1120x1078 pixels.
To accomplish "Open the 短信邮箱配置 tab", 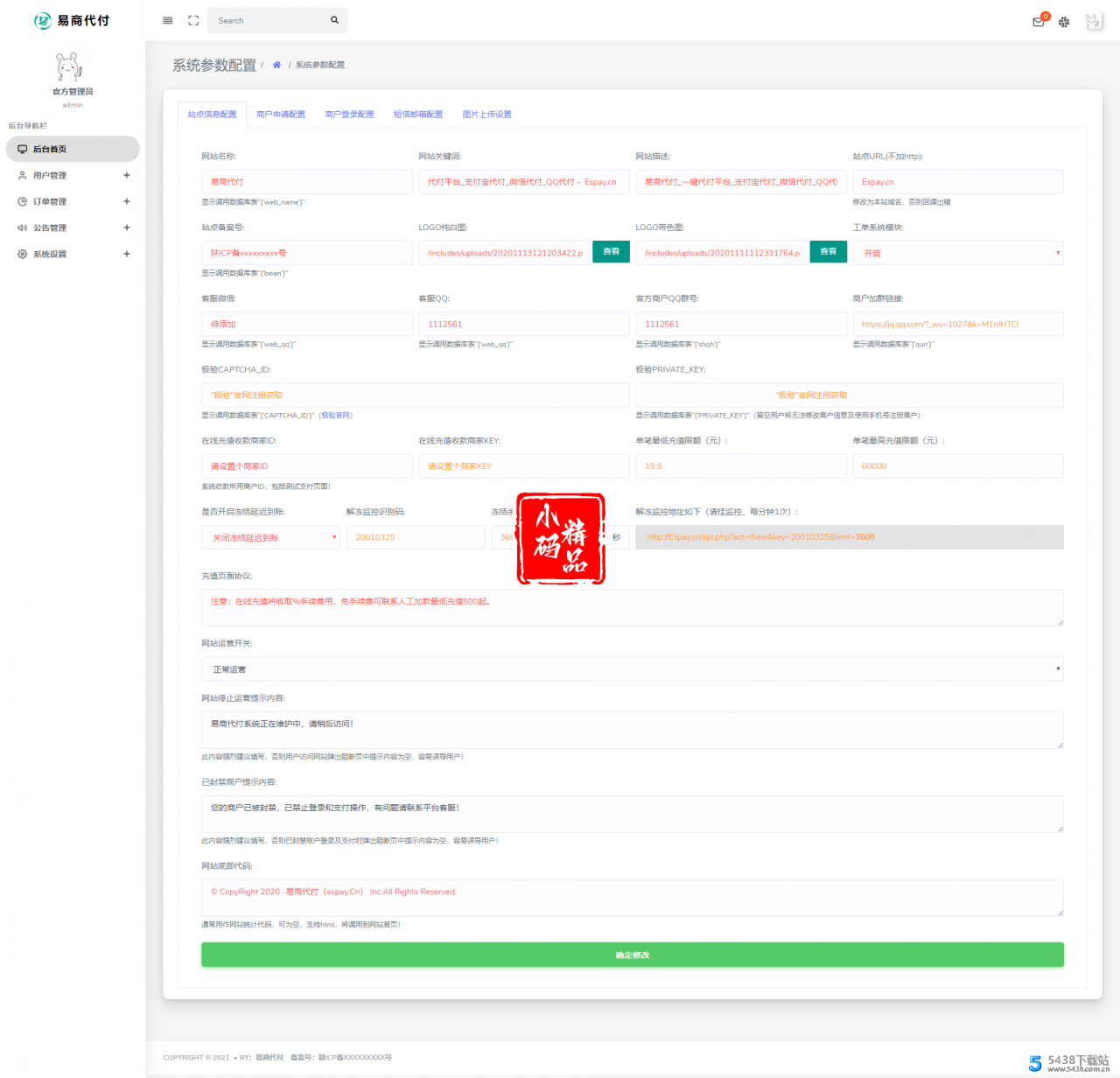I will pos(418,115).
